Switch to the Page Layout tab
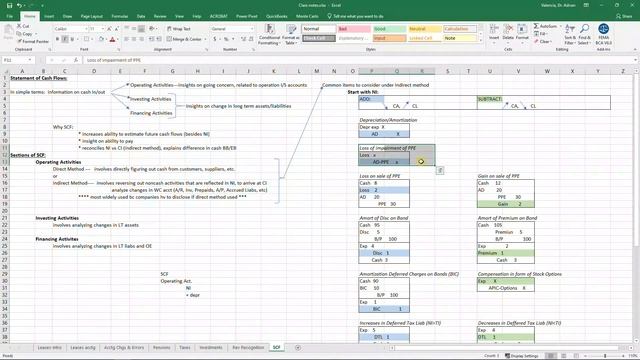Screen dimensions: 640x360 point(91,16)
